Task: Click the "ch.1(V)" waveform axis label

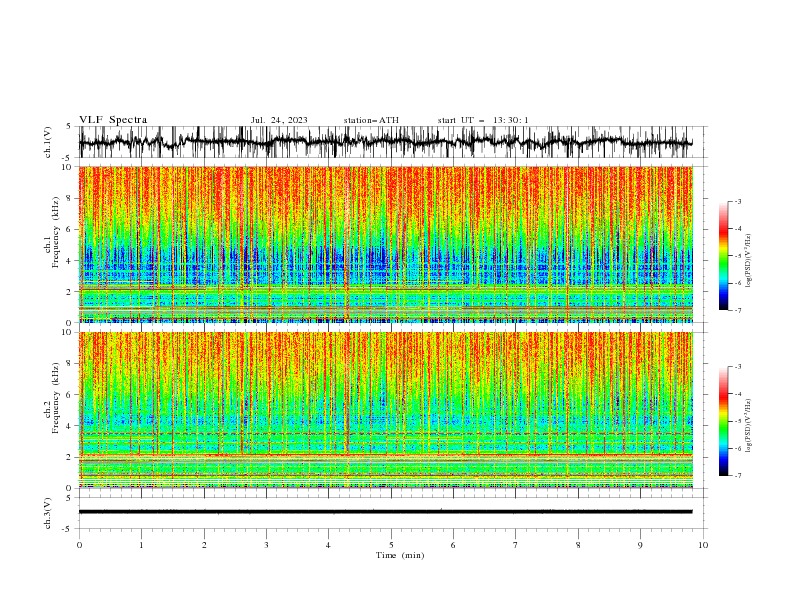Action: 48,142
